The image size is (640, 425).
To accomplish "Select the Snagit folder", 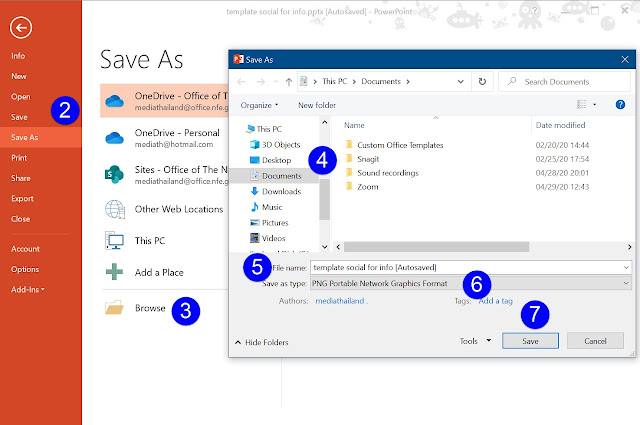I will [362, 159].
